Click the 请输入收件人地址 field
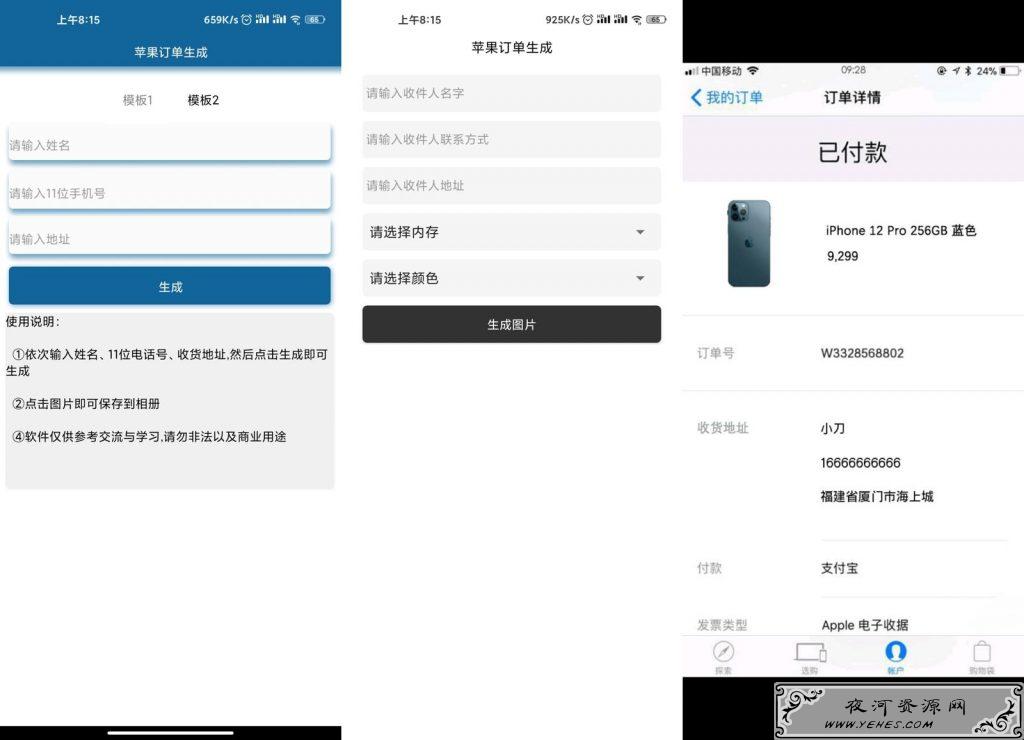This screenshot has height=740, width=1024. 511,185
